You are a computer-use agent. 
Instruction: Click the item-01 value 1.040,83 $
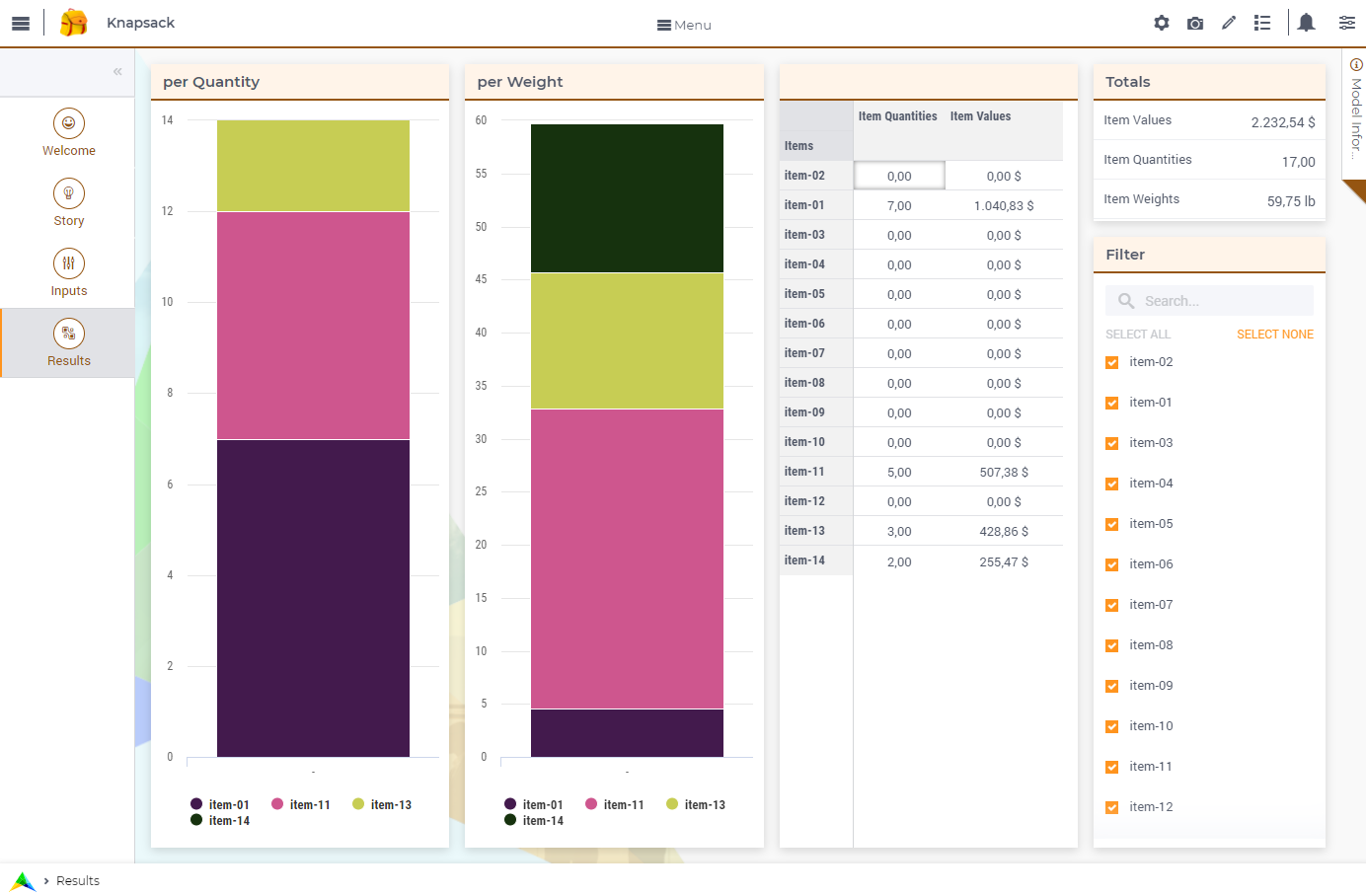click(x=1004, y=205)
